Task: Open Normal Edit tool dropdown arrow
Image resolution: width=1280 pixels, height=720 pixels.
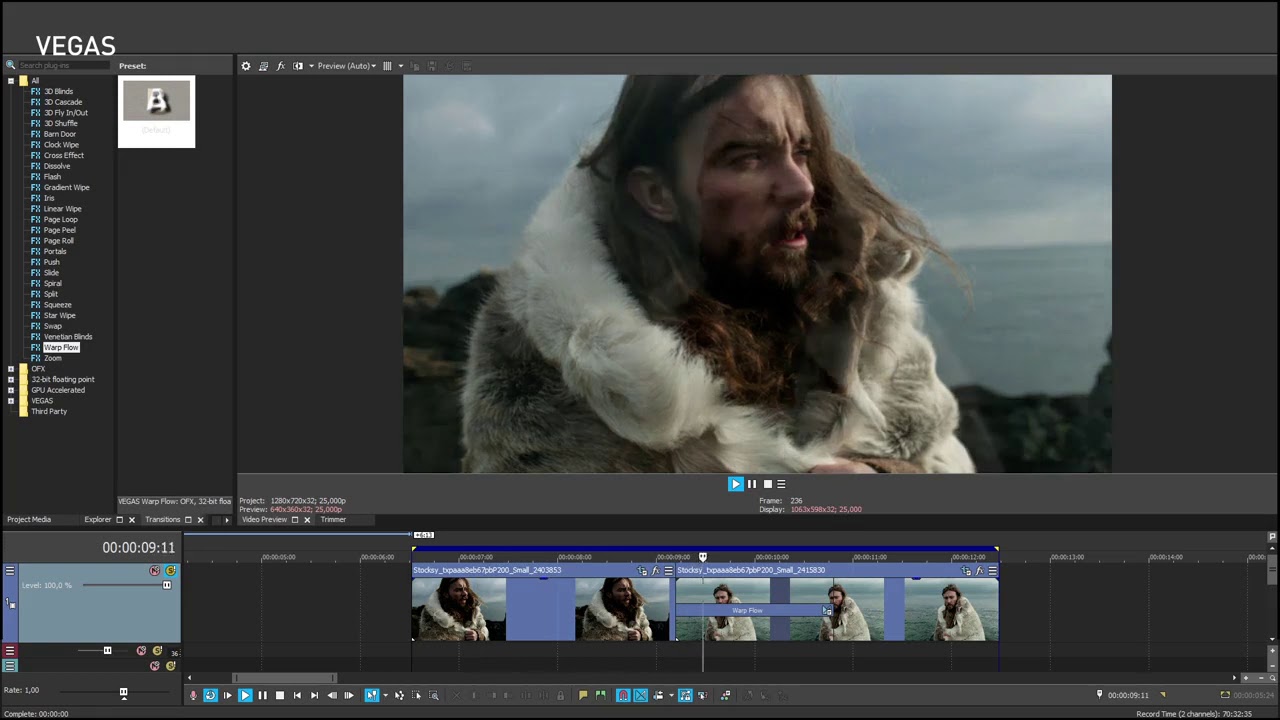Action: point(385,695)
